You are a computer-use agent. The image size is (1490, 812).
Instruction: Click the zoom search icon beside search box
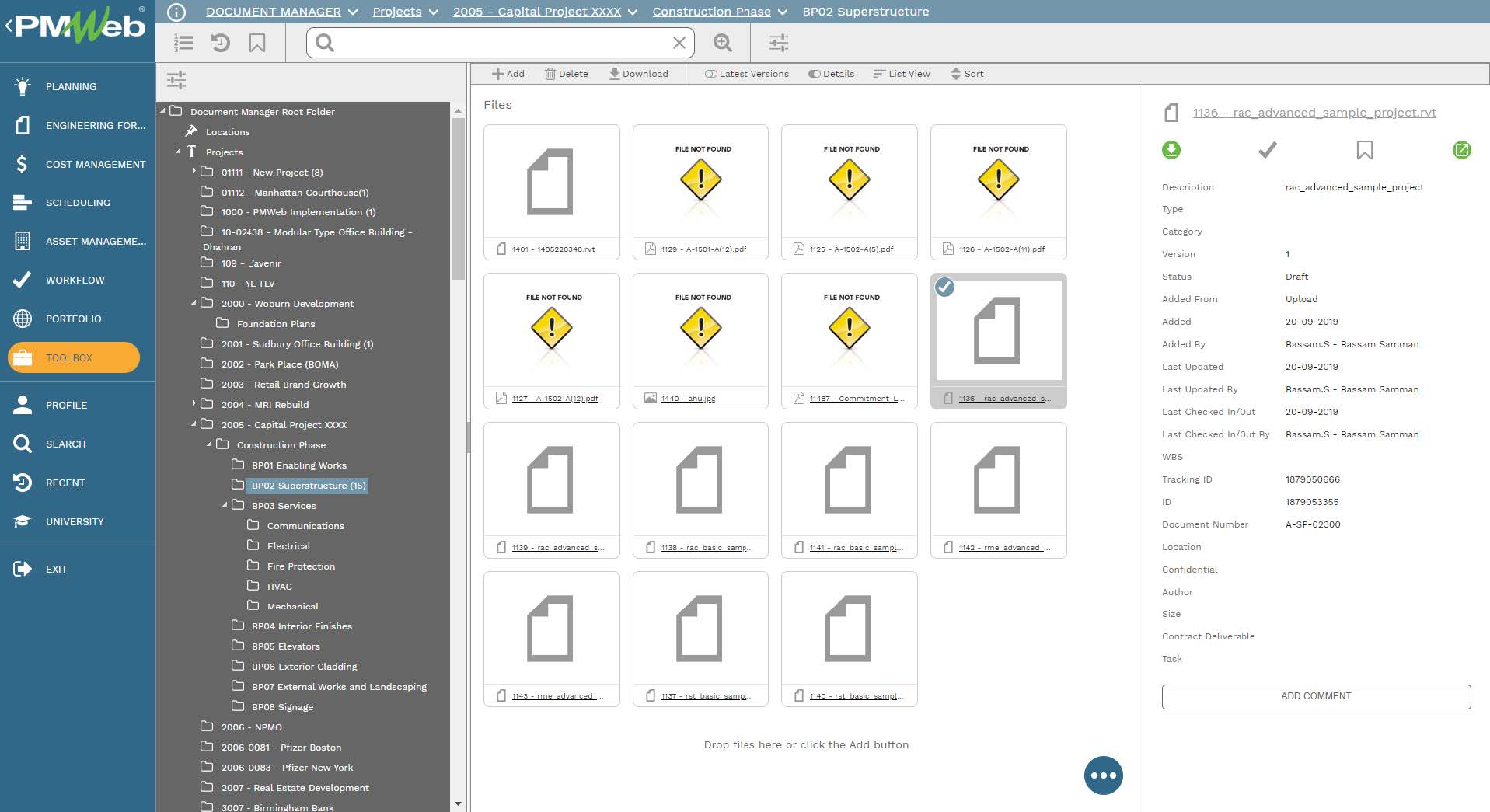tap(723, 43)
